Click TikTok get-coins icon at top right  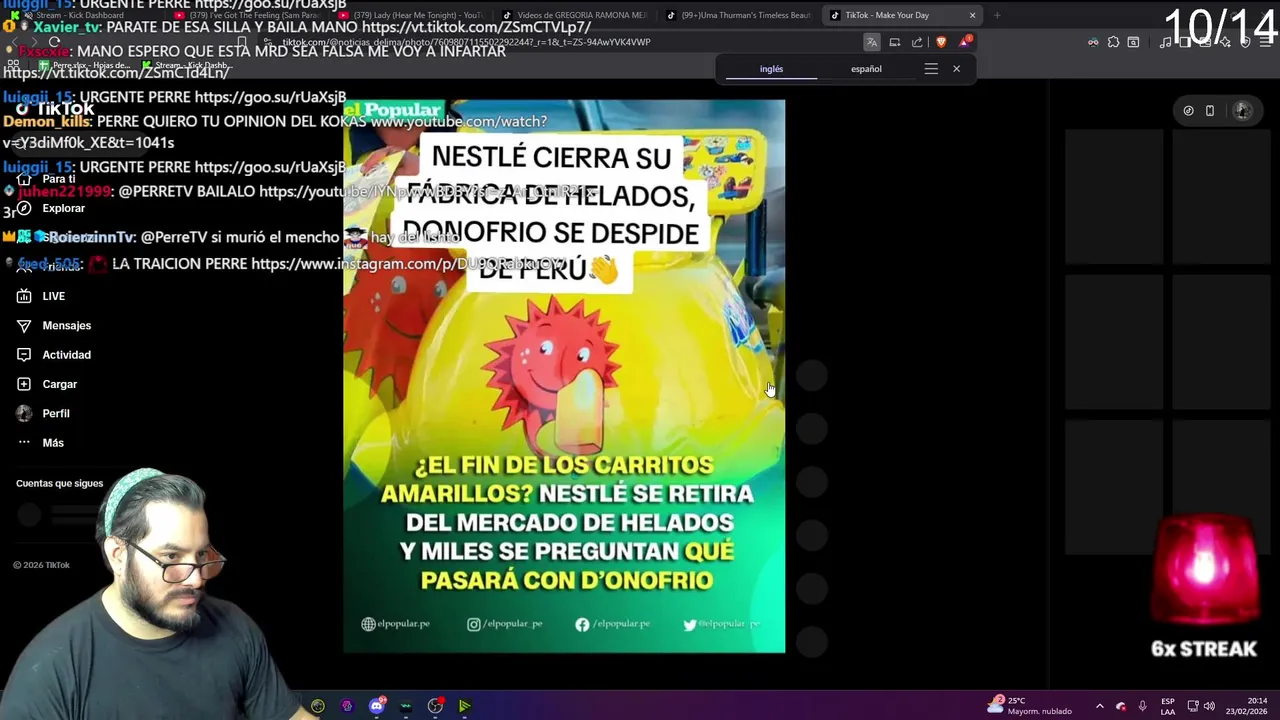click(1188, 111)
